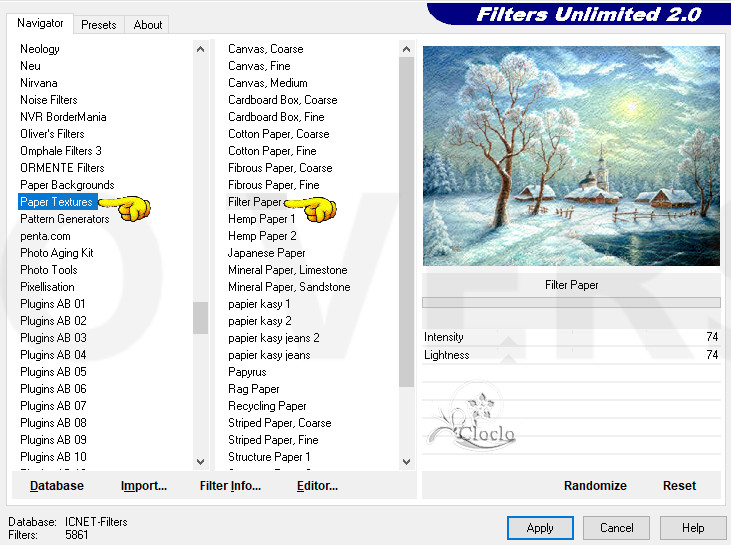Select Canvas, Coarse filter
This screenshot has height=545, width=731.
click(x=266, y=49)
